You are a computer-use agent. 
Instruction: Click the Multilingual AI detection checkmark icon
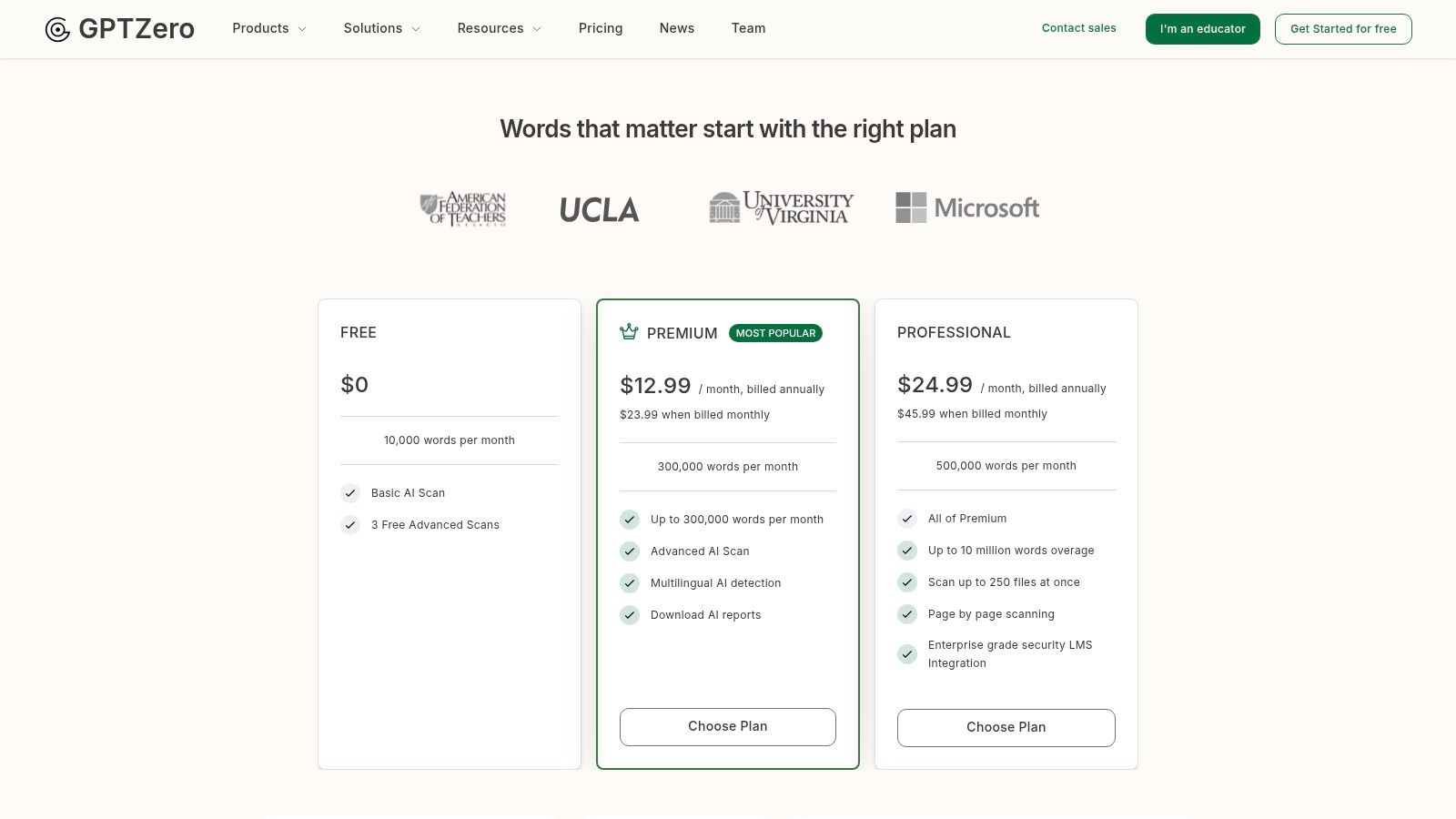pos(630,583)
